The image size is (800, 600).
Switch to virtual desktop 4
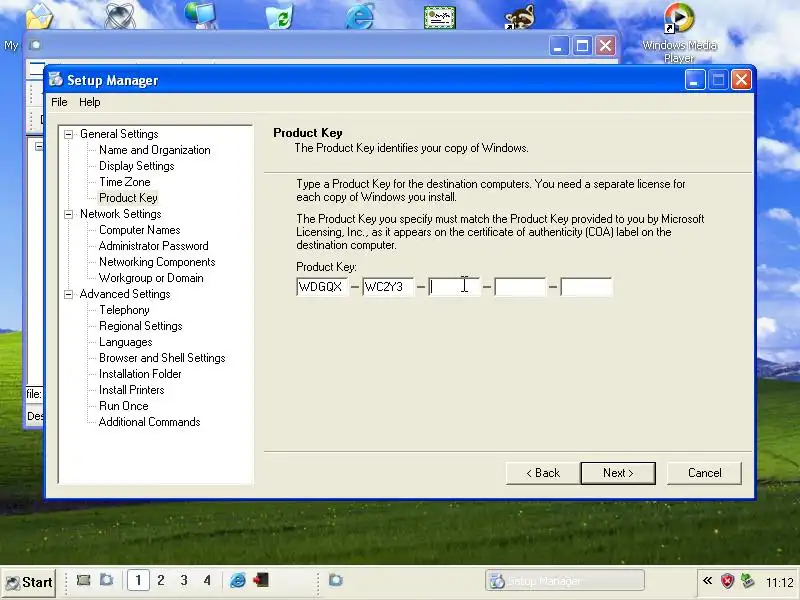click(x=207, y=581)
